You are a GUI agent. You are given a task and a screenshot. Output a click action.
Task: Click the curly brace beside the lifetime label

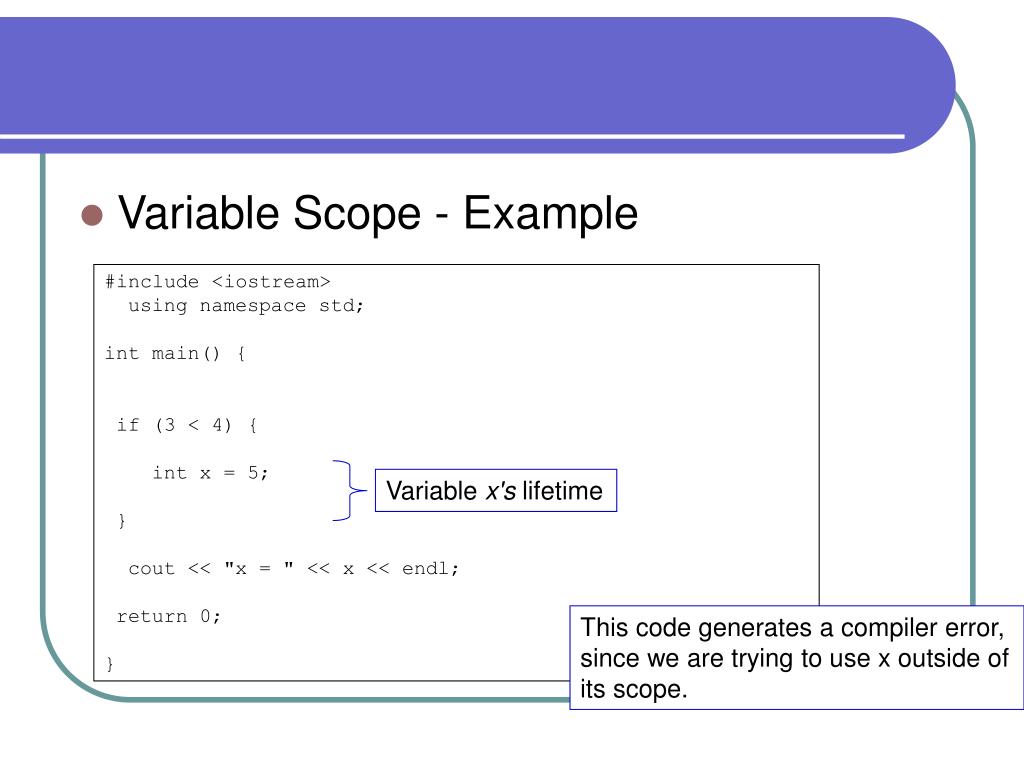click(x=349, y=490)
